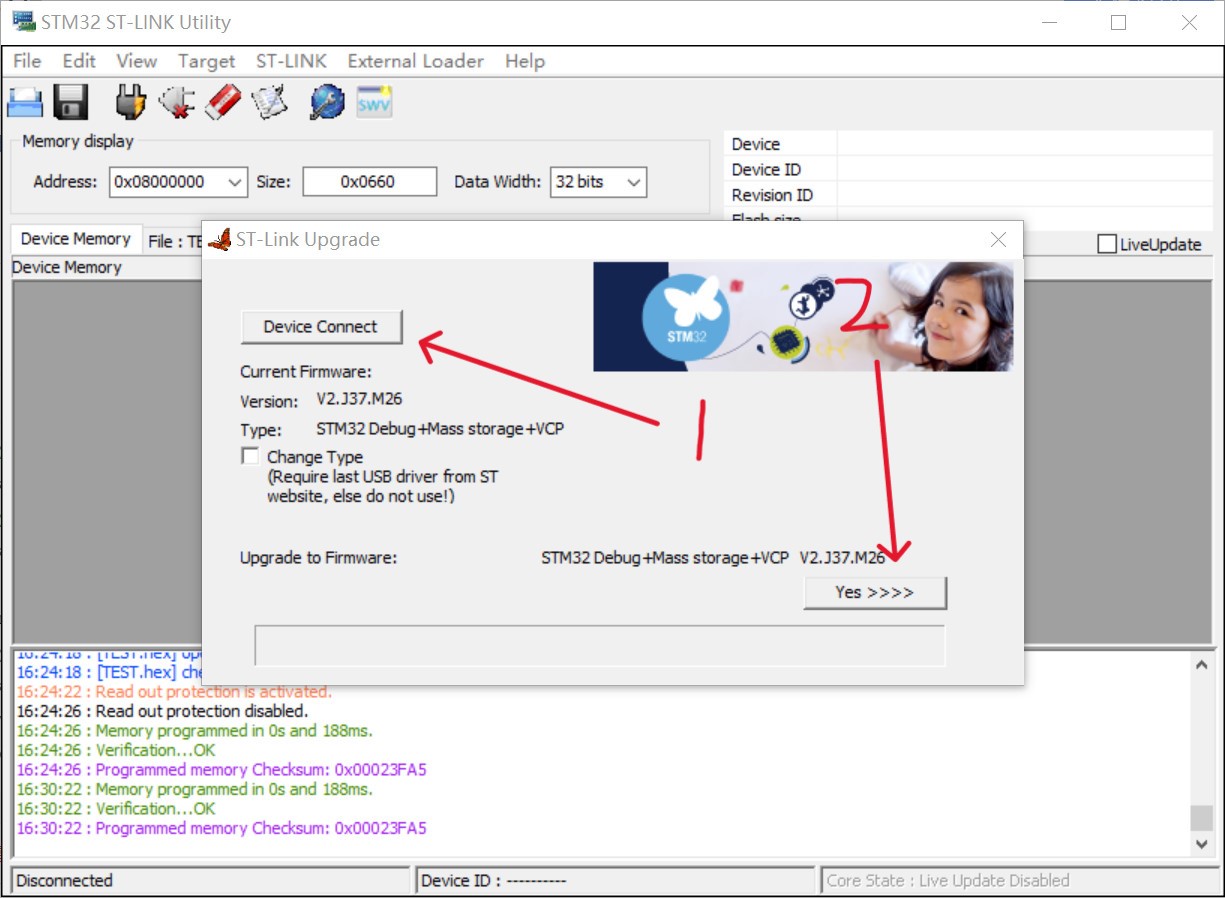Click the STM32 ST-LINK Utility title icon
Screen dimensions: 1225x898
(x=23, y=21)
